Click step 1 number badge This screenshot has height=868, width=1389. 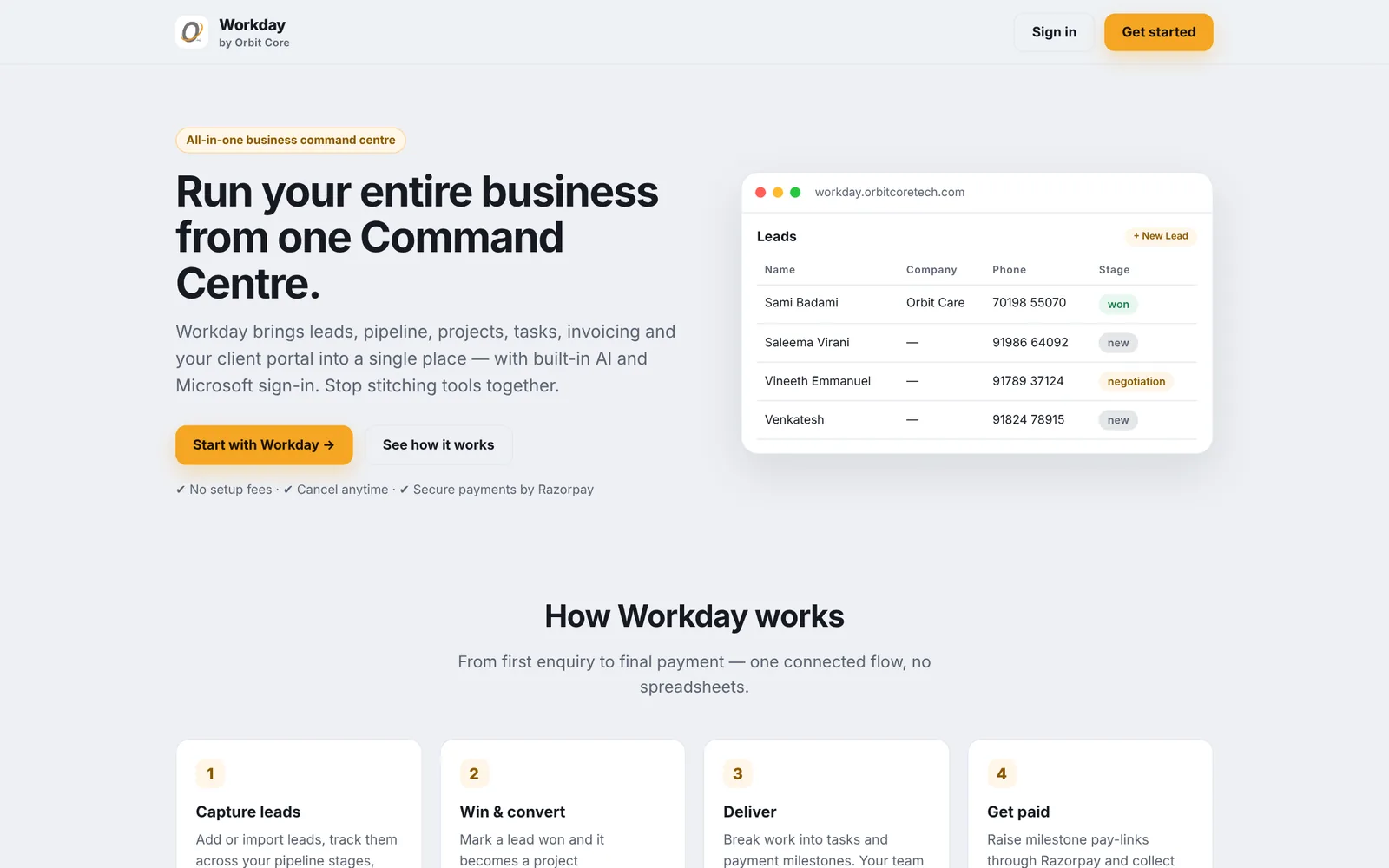point(210,773)
